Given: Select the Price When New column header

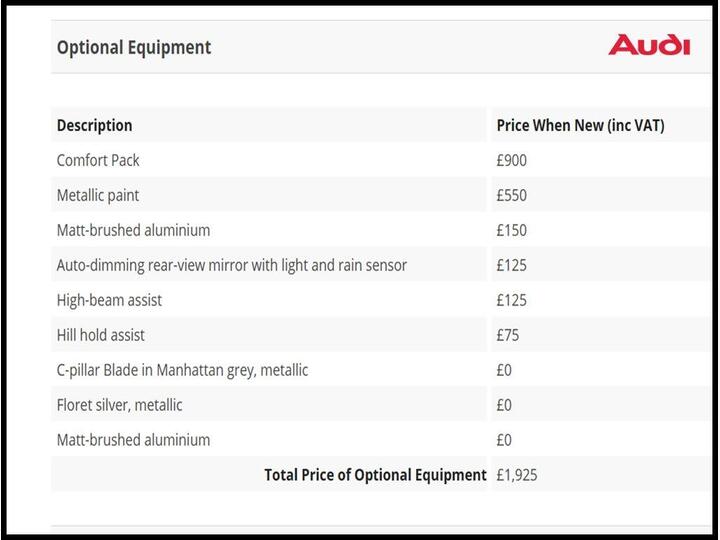Looking at the screenshot, I should tap(580, 125).
